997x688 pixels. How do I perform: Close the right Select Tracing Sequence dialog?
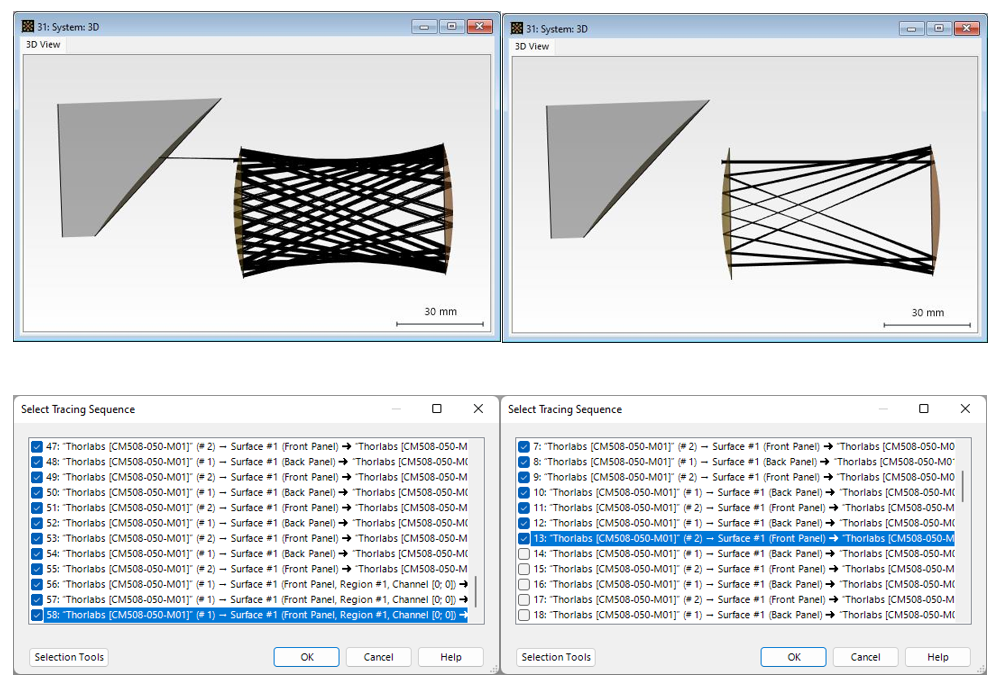(x=965, y=409)
